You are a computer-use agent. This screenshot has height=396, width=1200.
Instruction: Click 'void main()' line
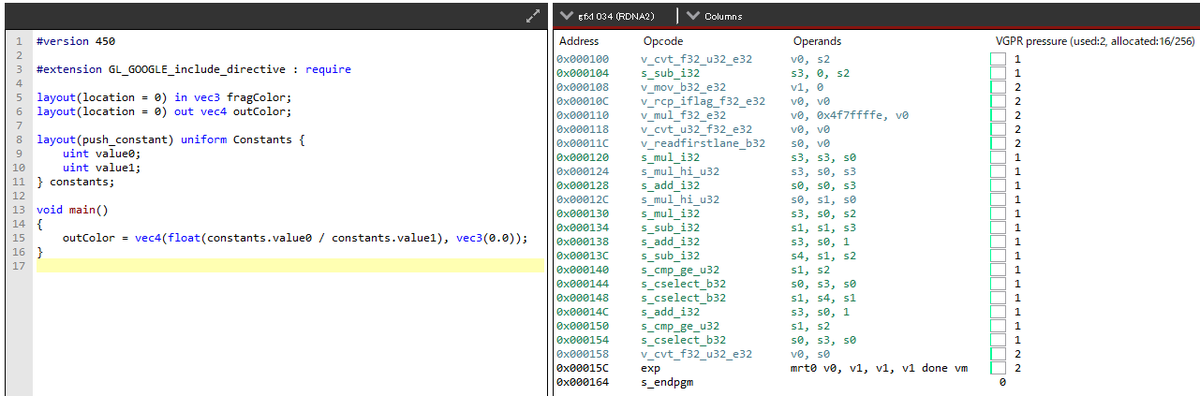pyautogui.click(x=72, y=210)
